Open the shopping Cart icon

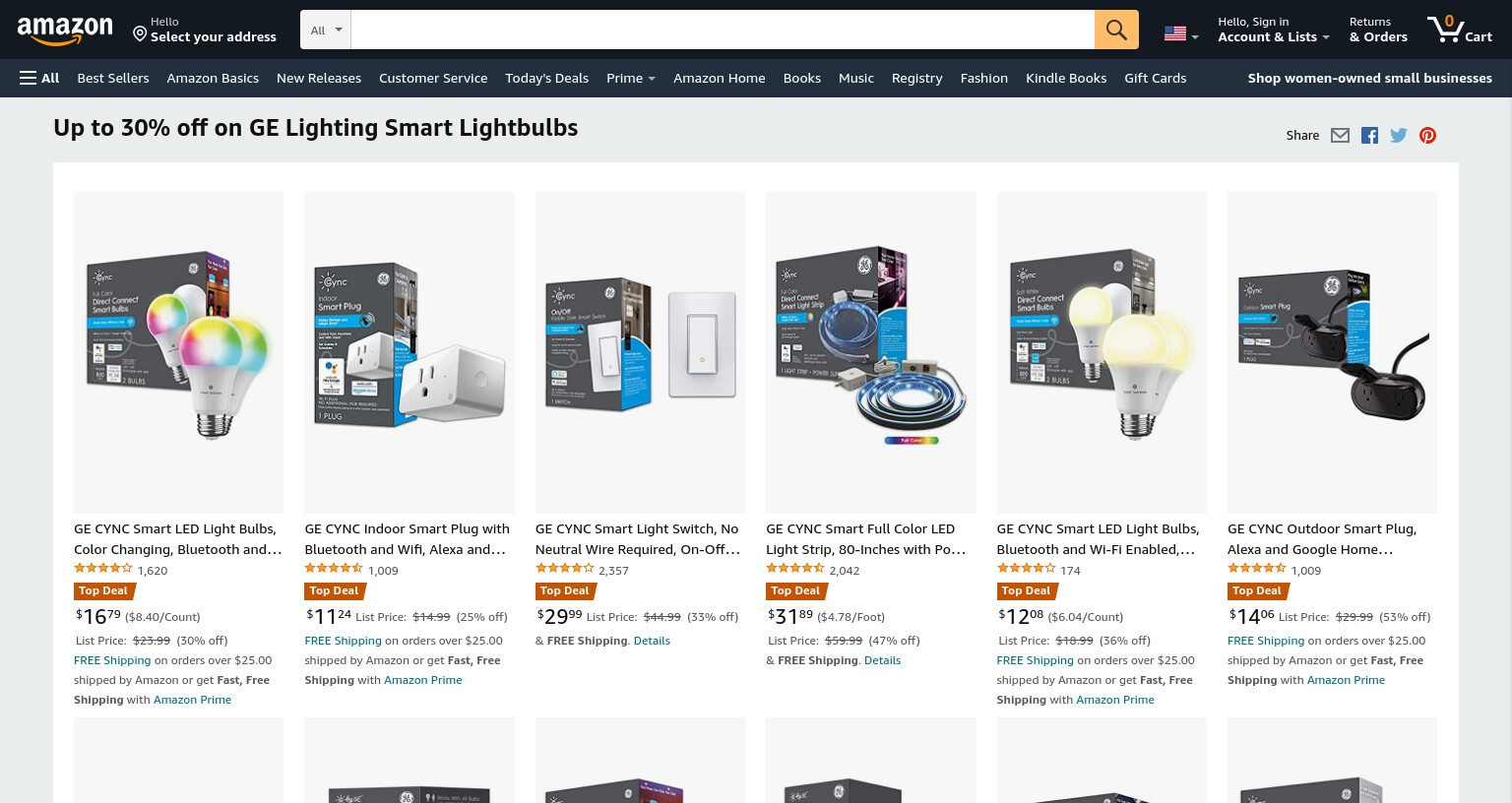[1460, 30]
